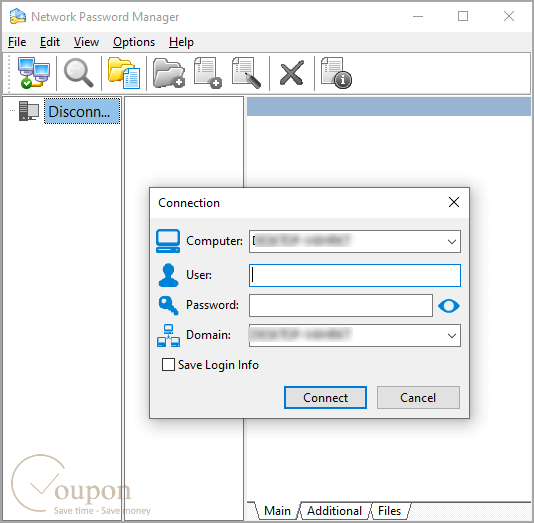Toggle password visibility eye icon
The width and height of the screenshot is (534, 523).
(449, 306)
